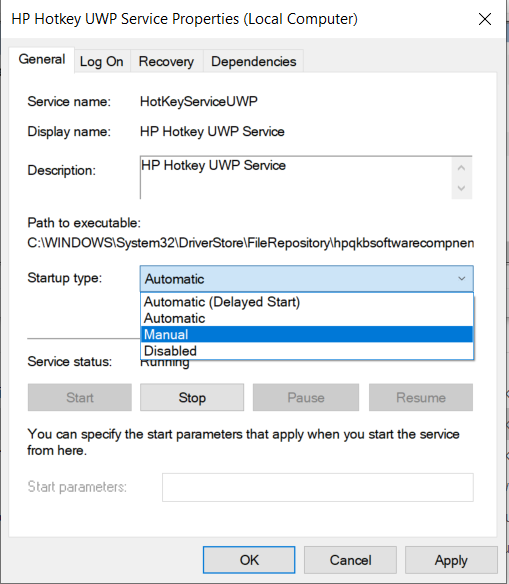The width and height of the screenshot is (509, 584).
Task: Switch to the General tab
Action: pyautogui.click(x=42, y=59)
